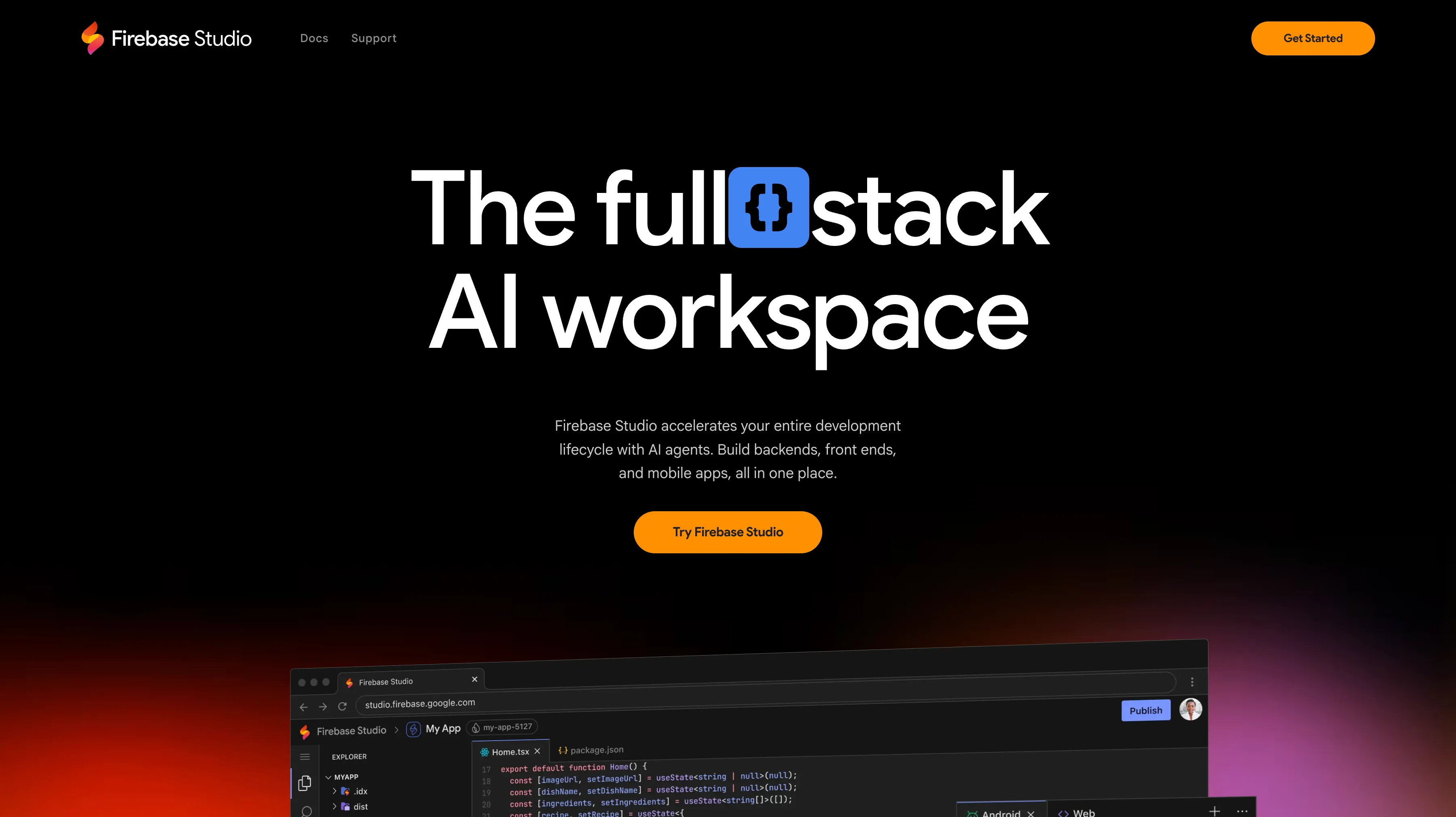
Task: Click the dist folder icon
Action: click(345, 806)
